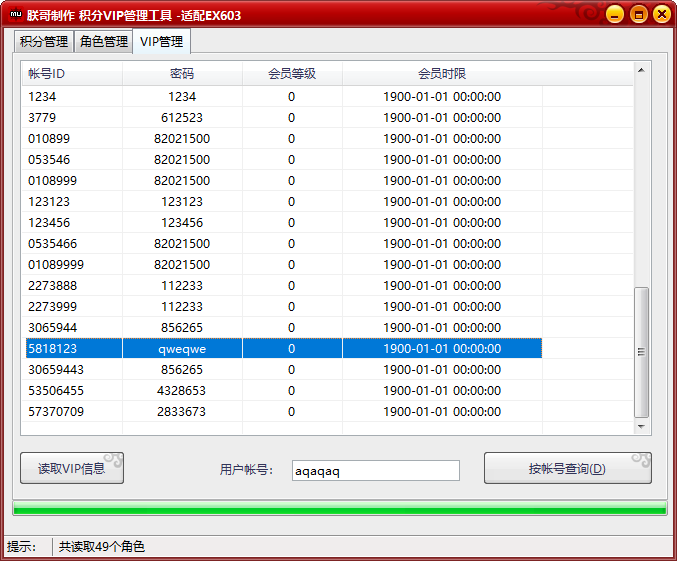
Task: Click the 会员时限 column header
Action: coord(442,74)
